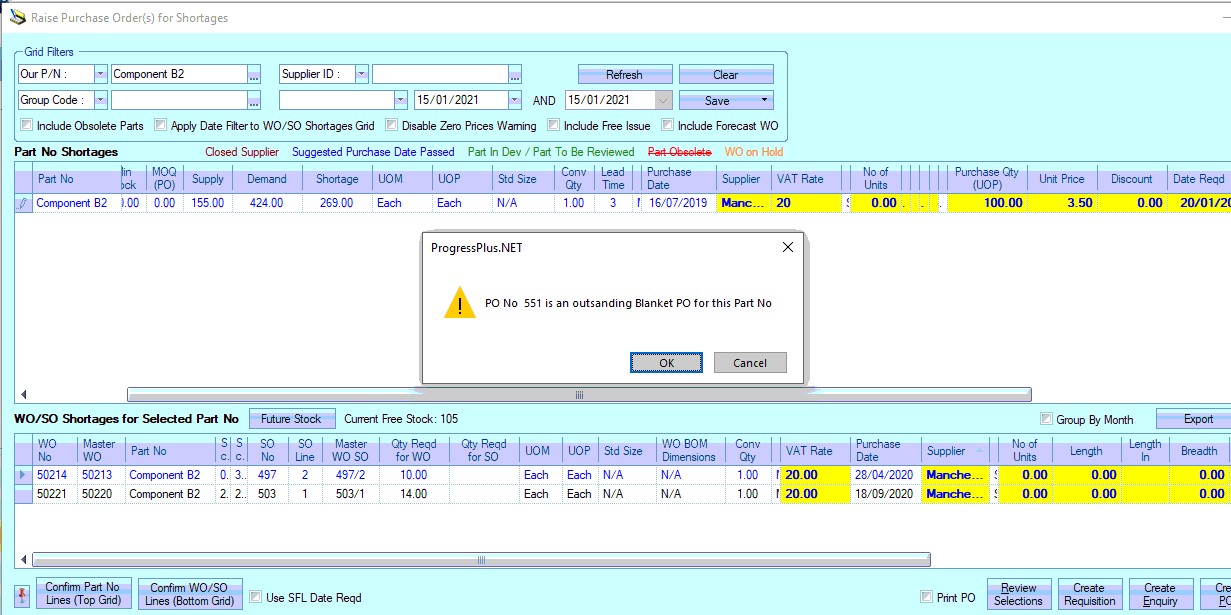
Task: Enable Include Obsolete Parts checkbox
Action: [x=26, y=126]
